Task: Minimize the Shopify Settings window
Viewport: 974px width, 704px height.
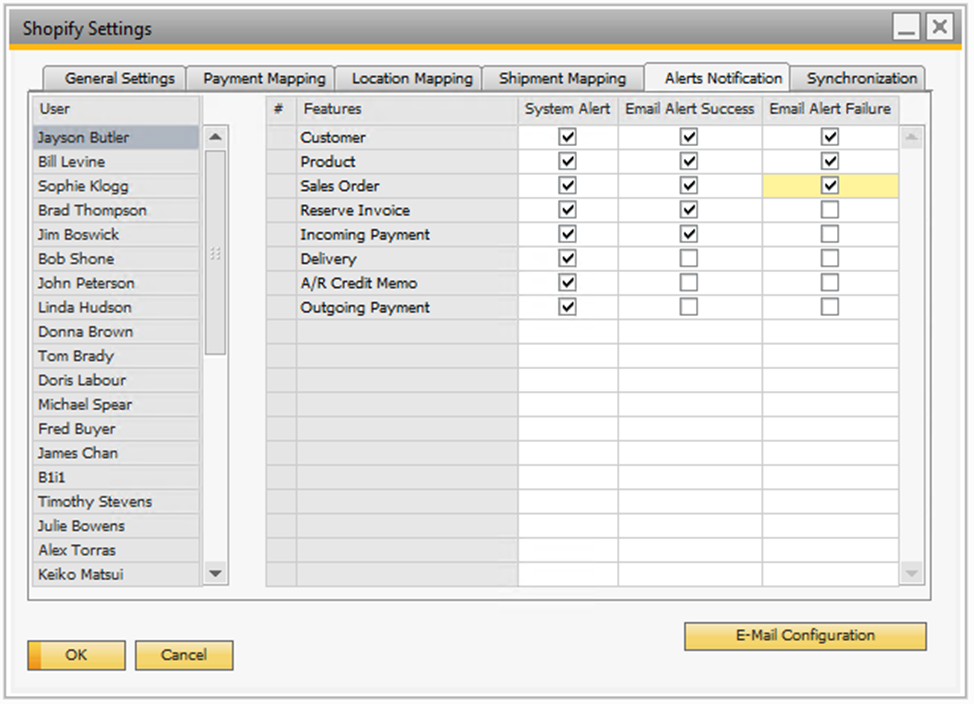Action: point(907,28)
